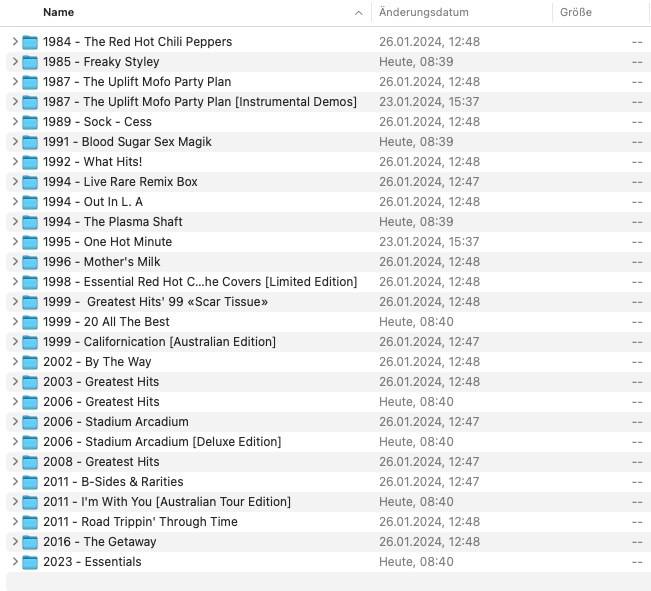Click date 23.01.2024, 15:37 of One Hot Minute
The width and height of the screenshot is (651, 591).
429,242
